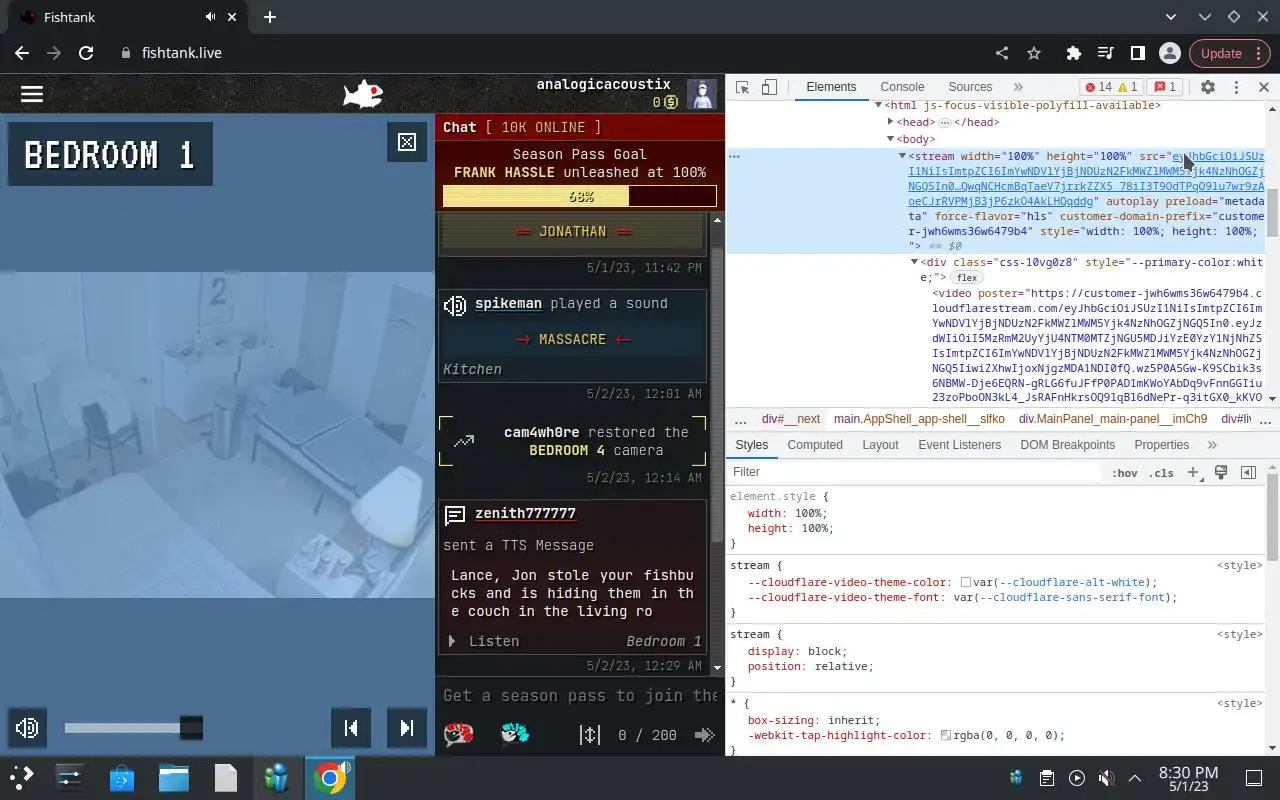
Task: Open DevTools customize kebab menu
Action: click(1236, 87)
